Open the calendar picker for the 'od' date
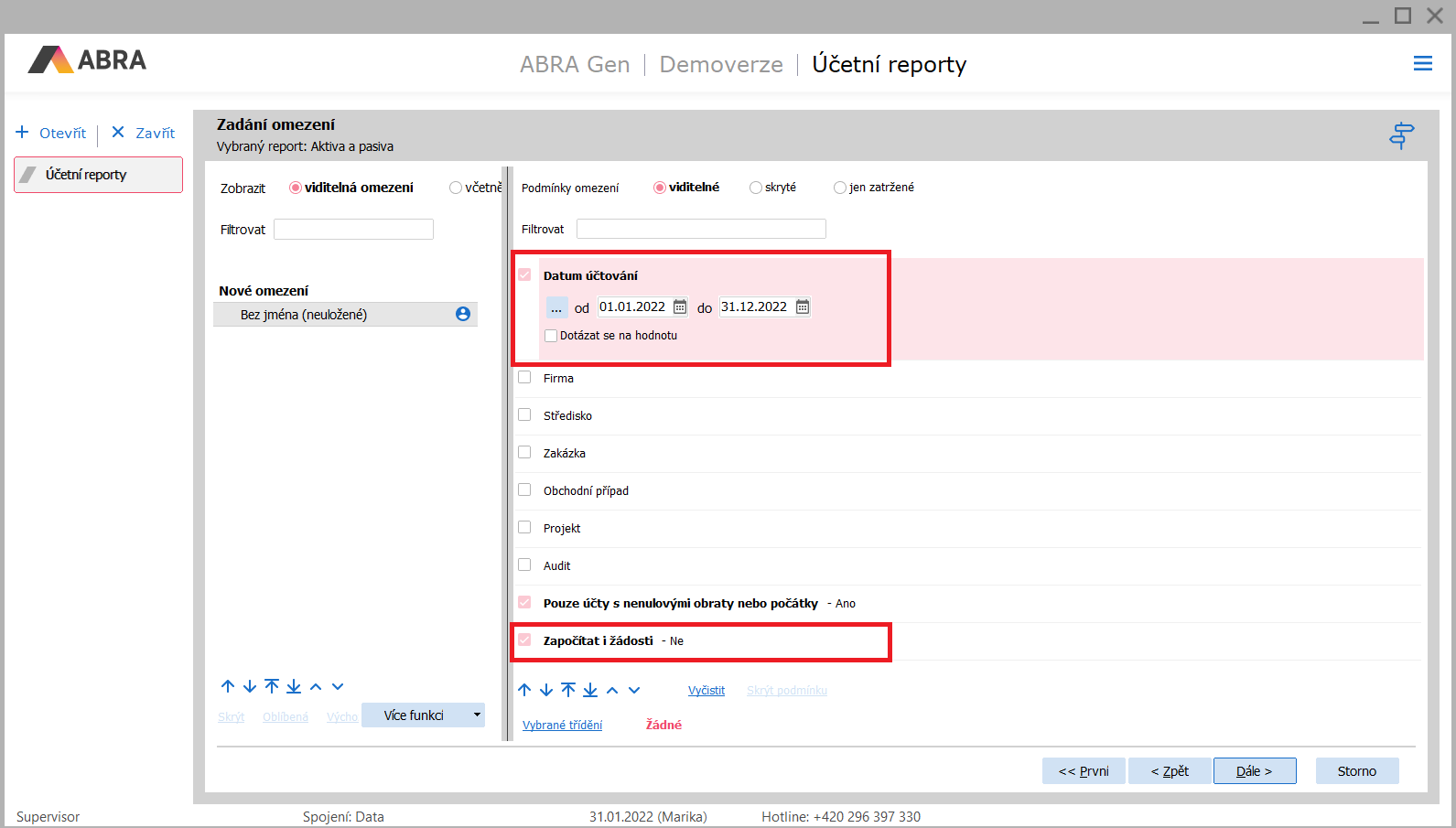 680,307
